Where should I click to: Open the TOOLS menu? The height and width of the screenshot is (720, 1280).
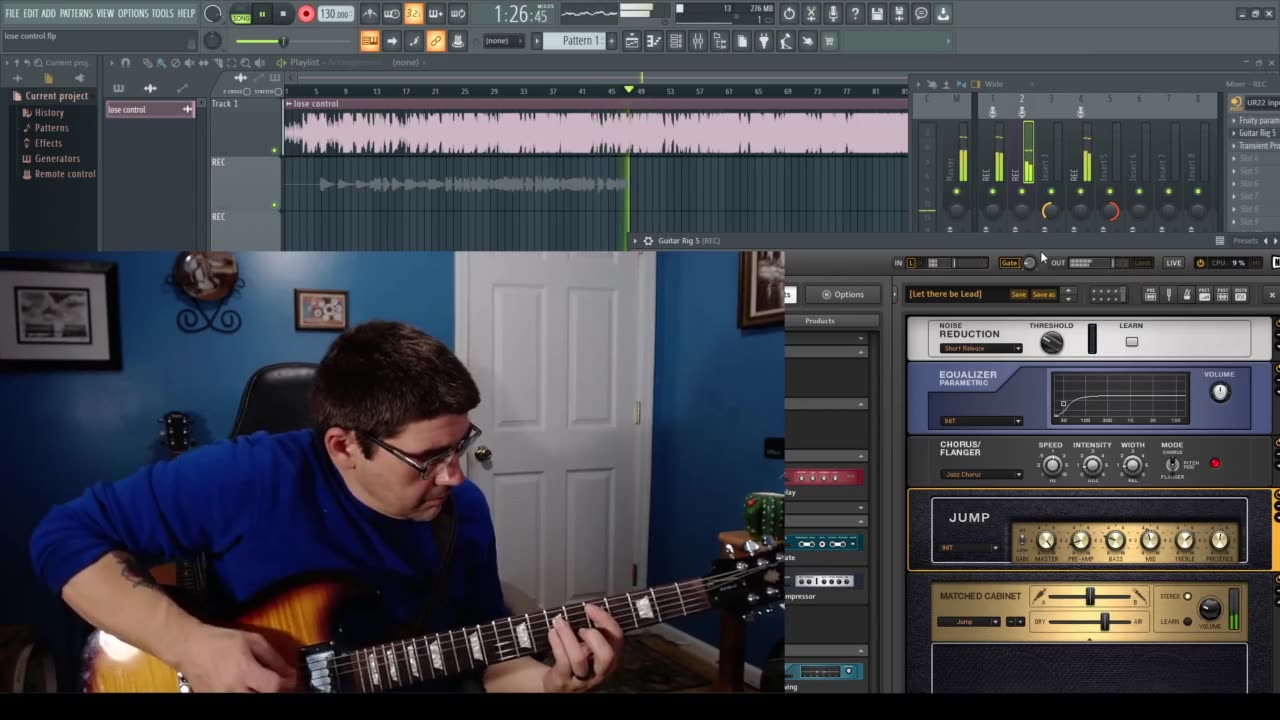163,13
